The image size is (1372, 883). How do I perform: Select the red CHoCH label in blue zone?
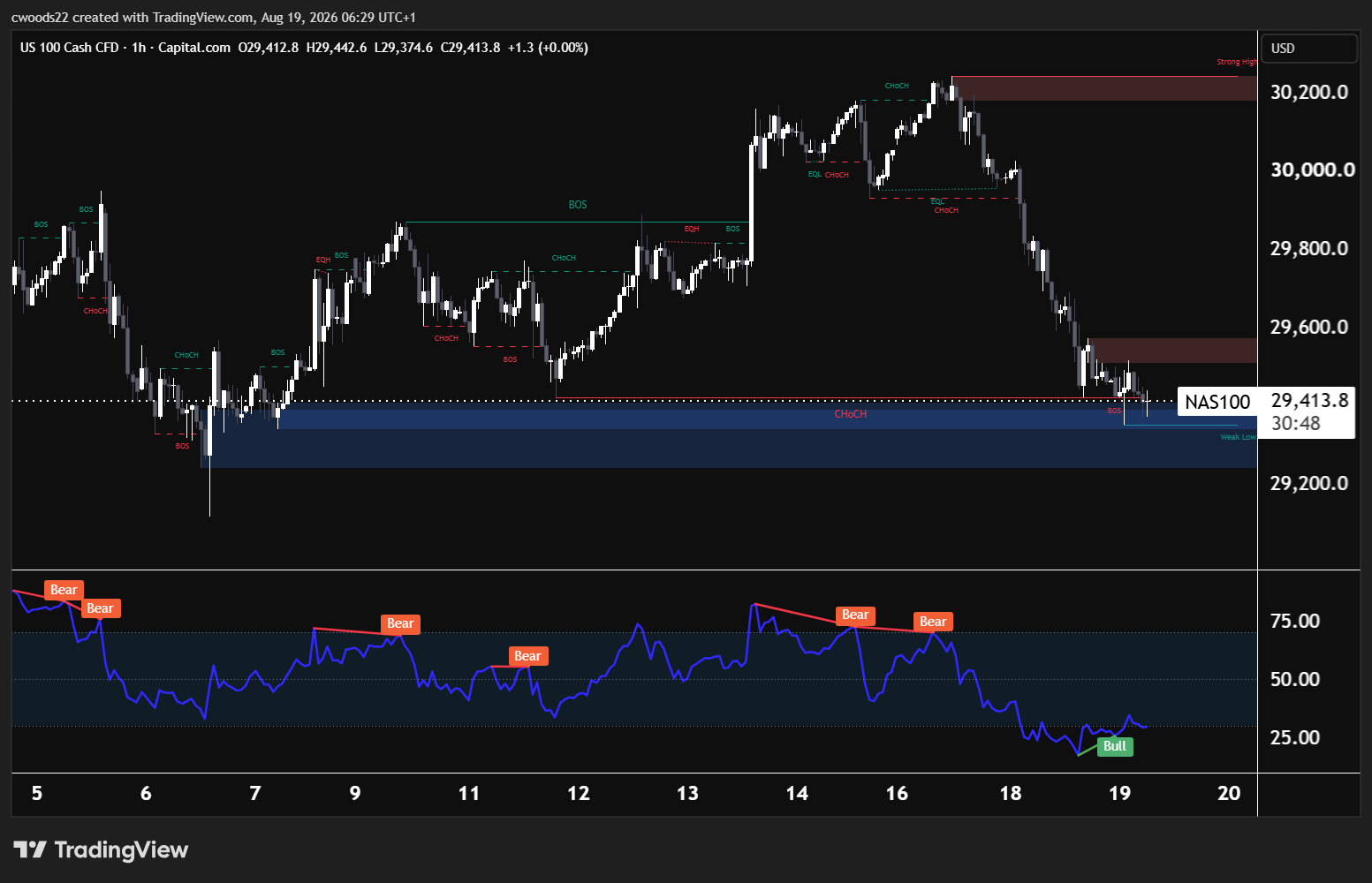coord(850,414)
